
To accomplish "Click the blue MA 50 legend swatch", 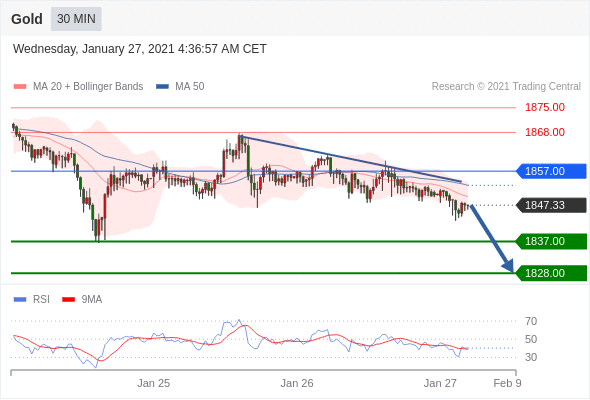I will coord(162,87).
